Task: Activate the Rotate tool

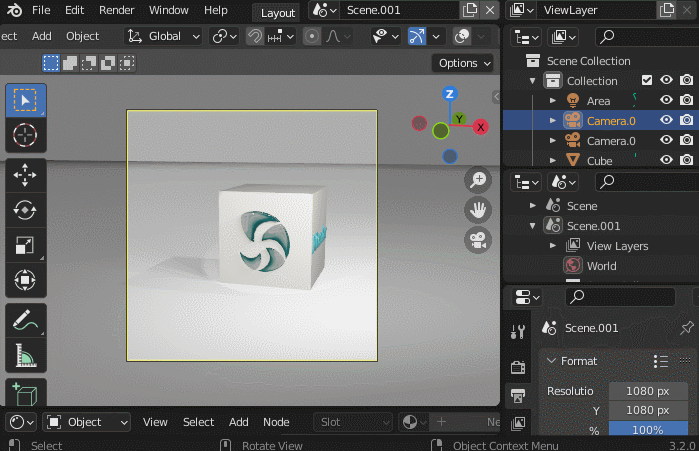Action: [x=25, y=209]
